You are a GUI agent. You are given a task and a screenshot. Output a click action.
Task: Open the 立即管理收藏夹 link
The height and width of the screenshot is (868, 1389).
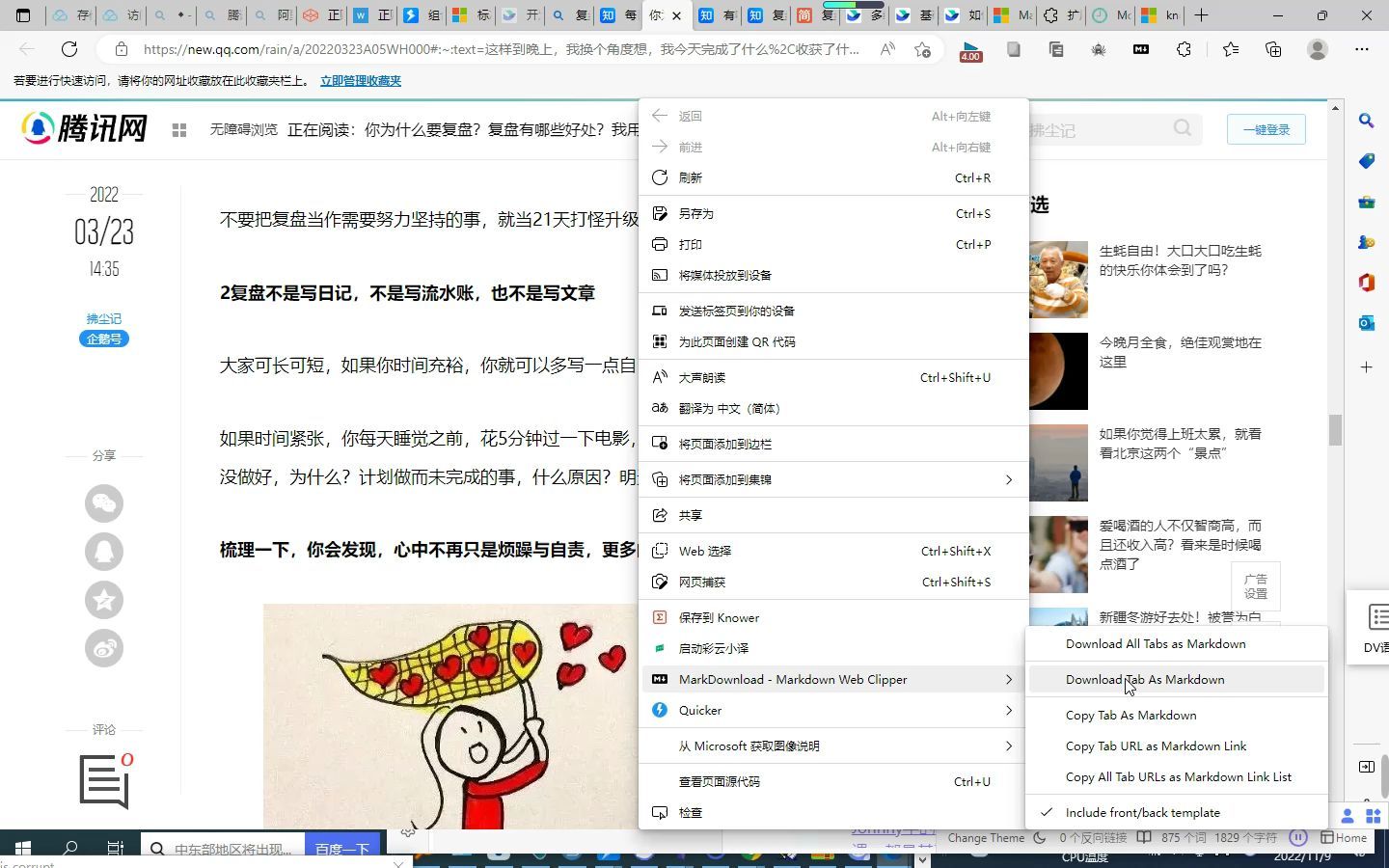(x=360, y=81)
